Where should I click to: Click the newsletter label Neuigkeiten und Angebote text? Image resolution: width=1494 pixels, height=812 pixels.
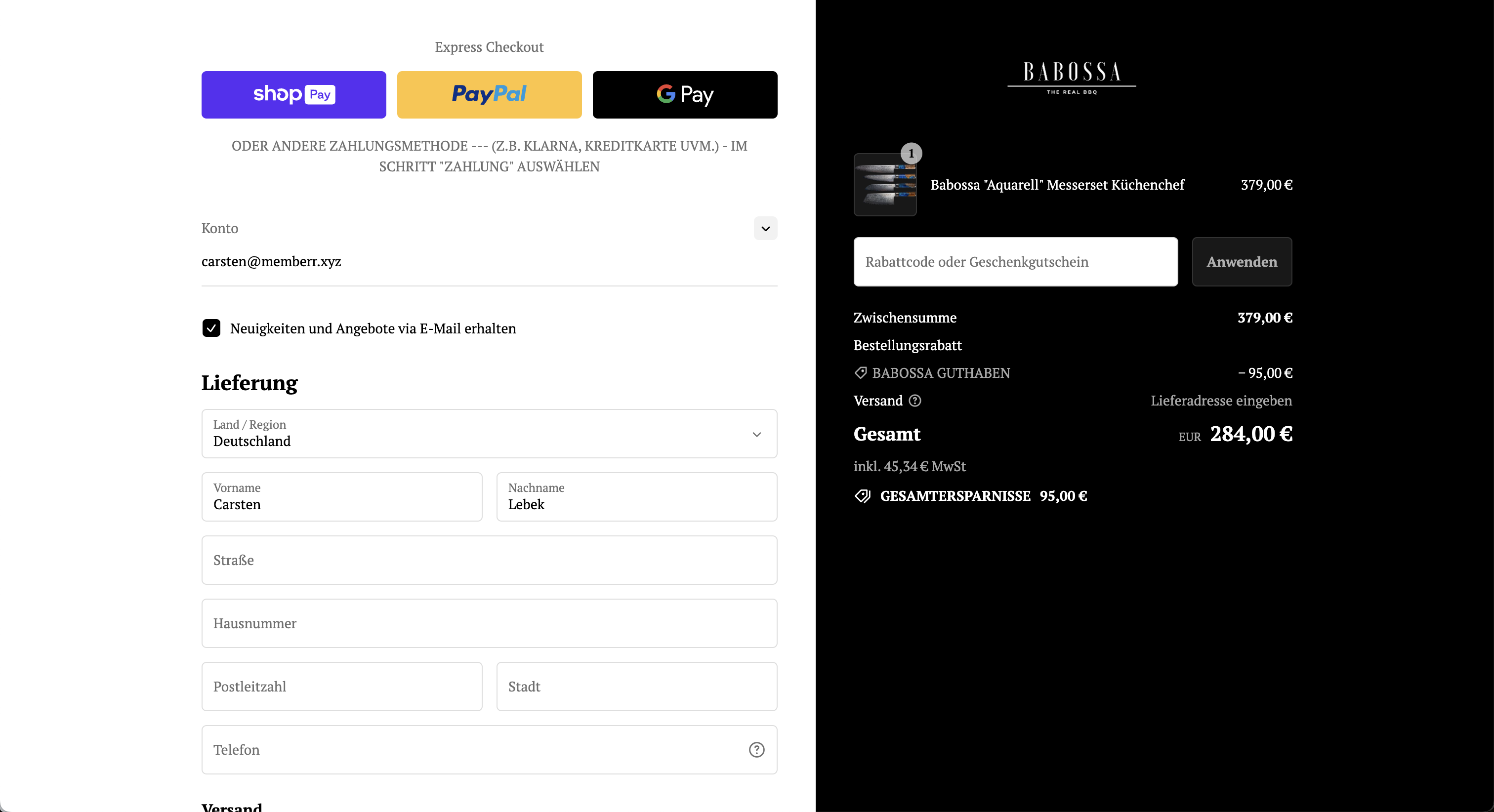click(x=373, y=329)
